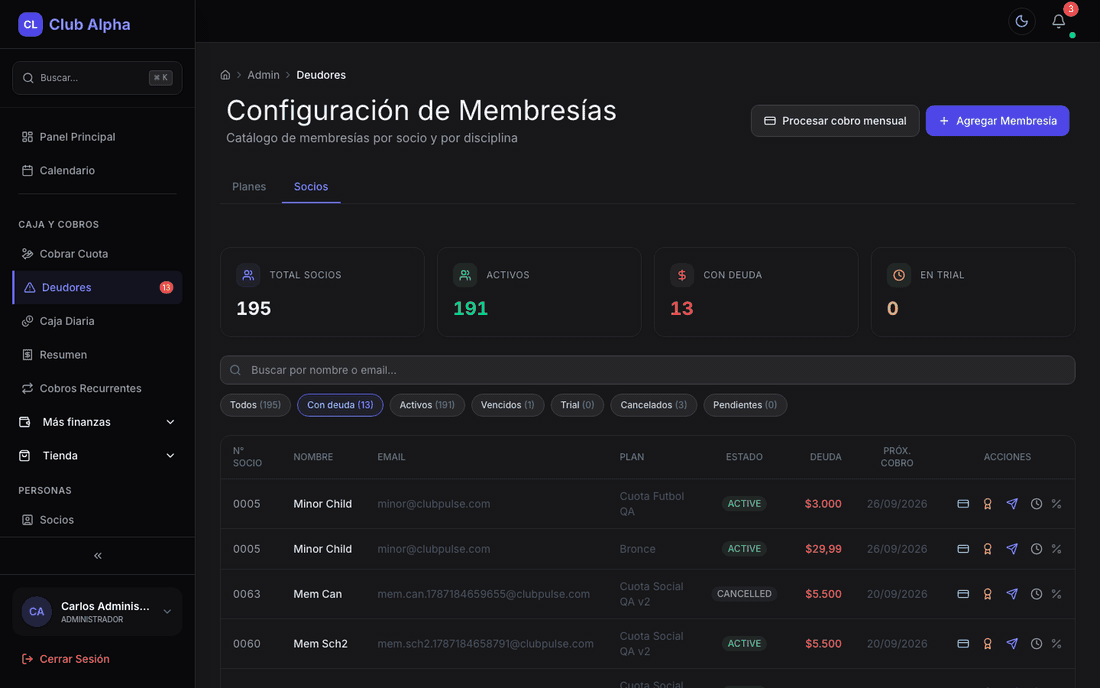The height and width of the screenshot is (688, 1100).
Task: Open Socios under Personas in sidebar
Action: (98, 520)
